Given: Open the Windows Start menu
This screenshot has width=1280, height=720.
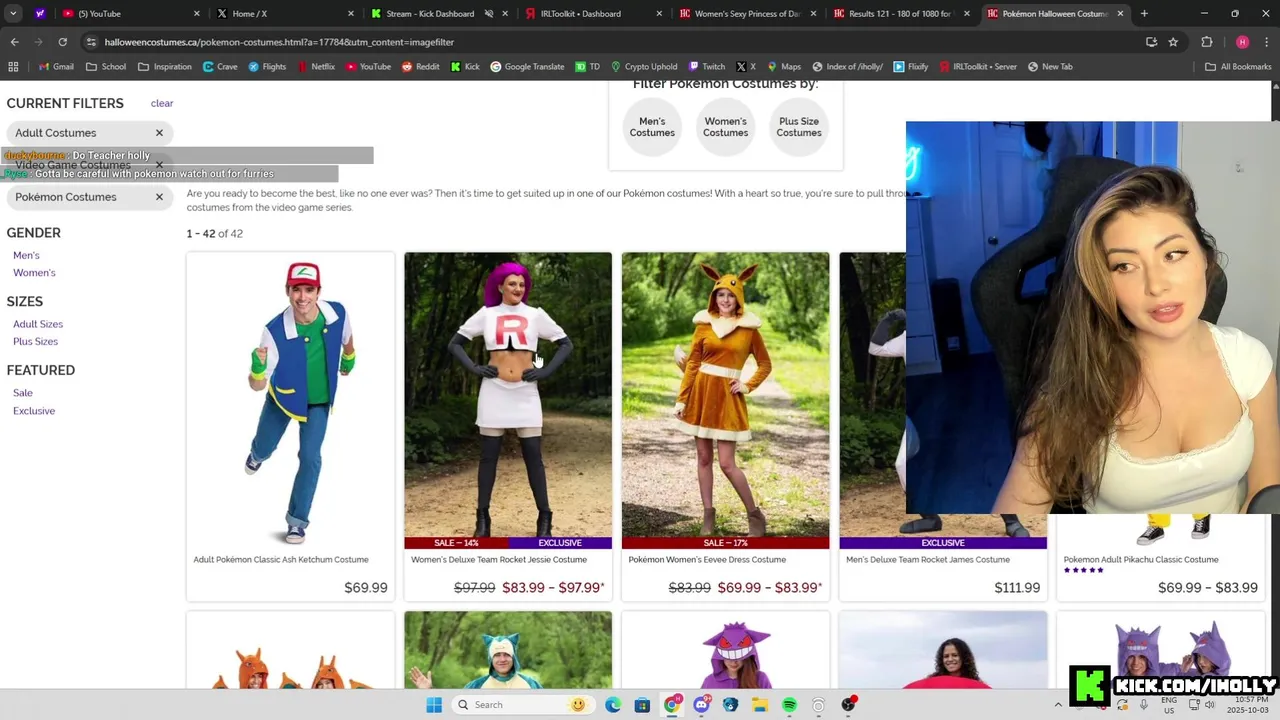Looking at the screenshot, I should coord(434,705).
